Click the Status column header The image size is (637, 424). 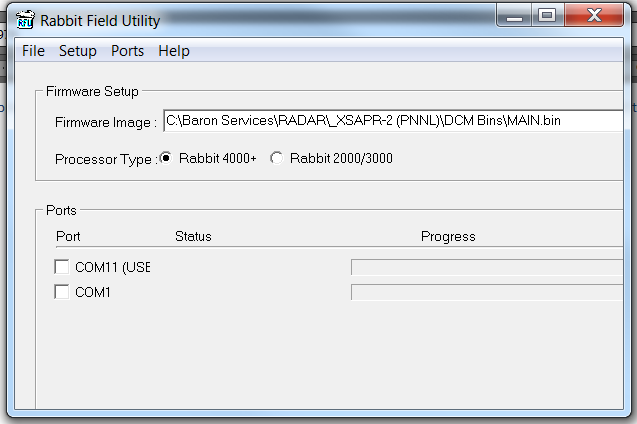tap(193, 237)
